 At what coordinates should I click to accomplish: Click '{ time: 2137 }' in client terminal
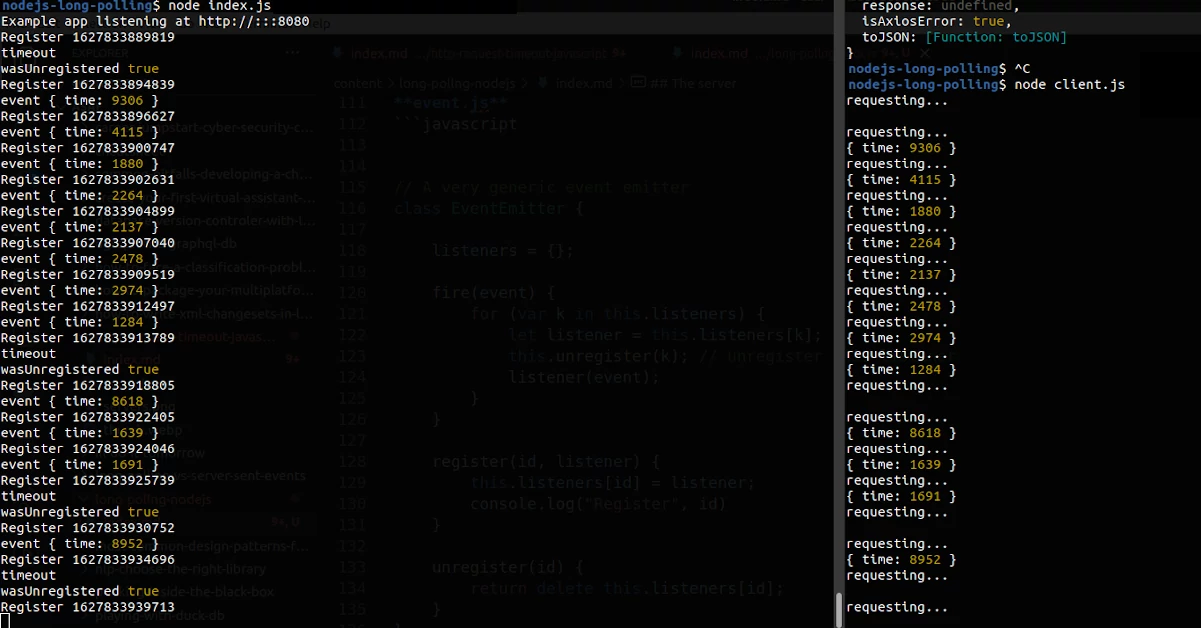point(902,275)
